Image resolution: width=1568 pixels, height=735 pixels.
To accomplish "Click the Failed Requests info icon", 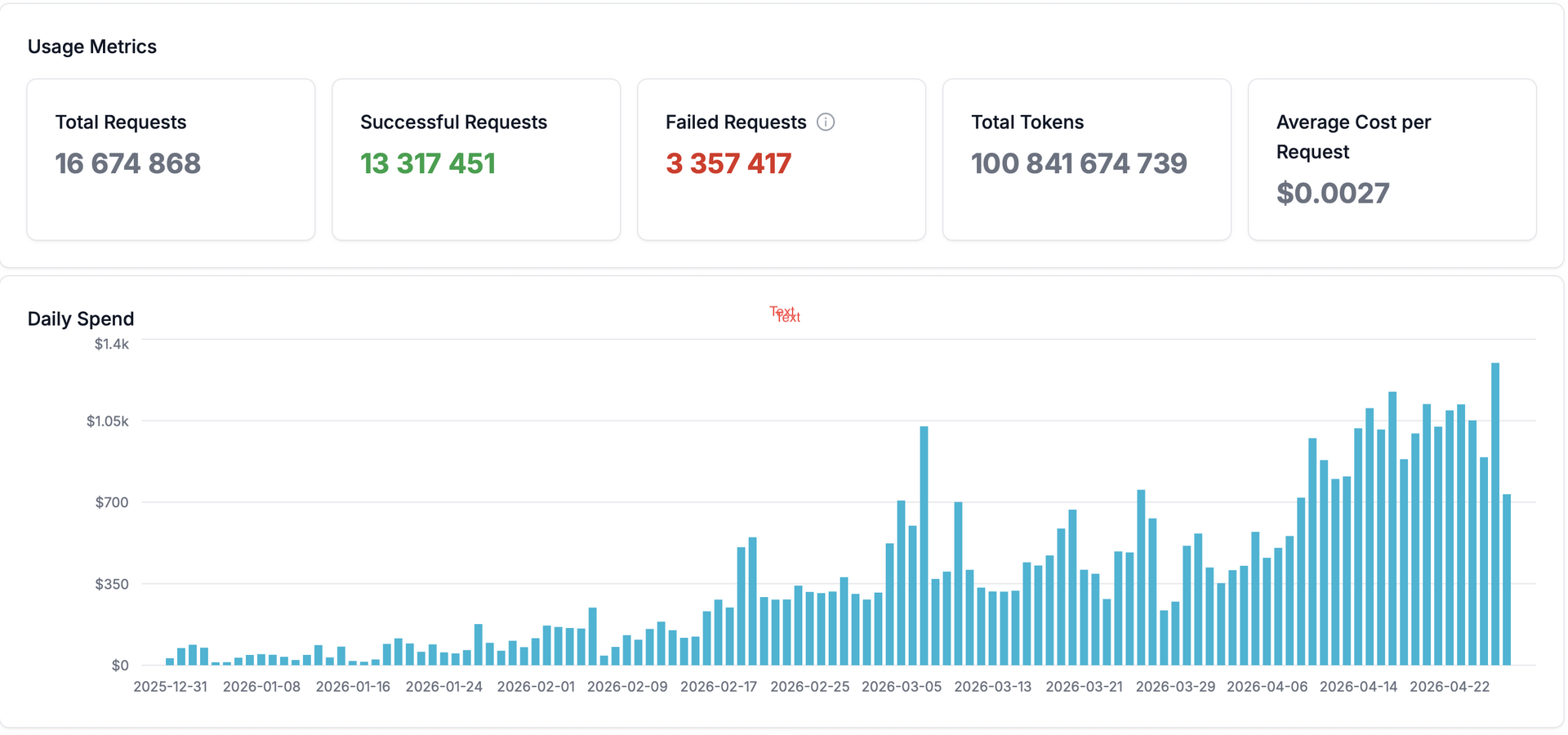I will (x=826, y=122).
